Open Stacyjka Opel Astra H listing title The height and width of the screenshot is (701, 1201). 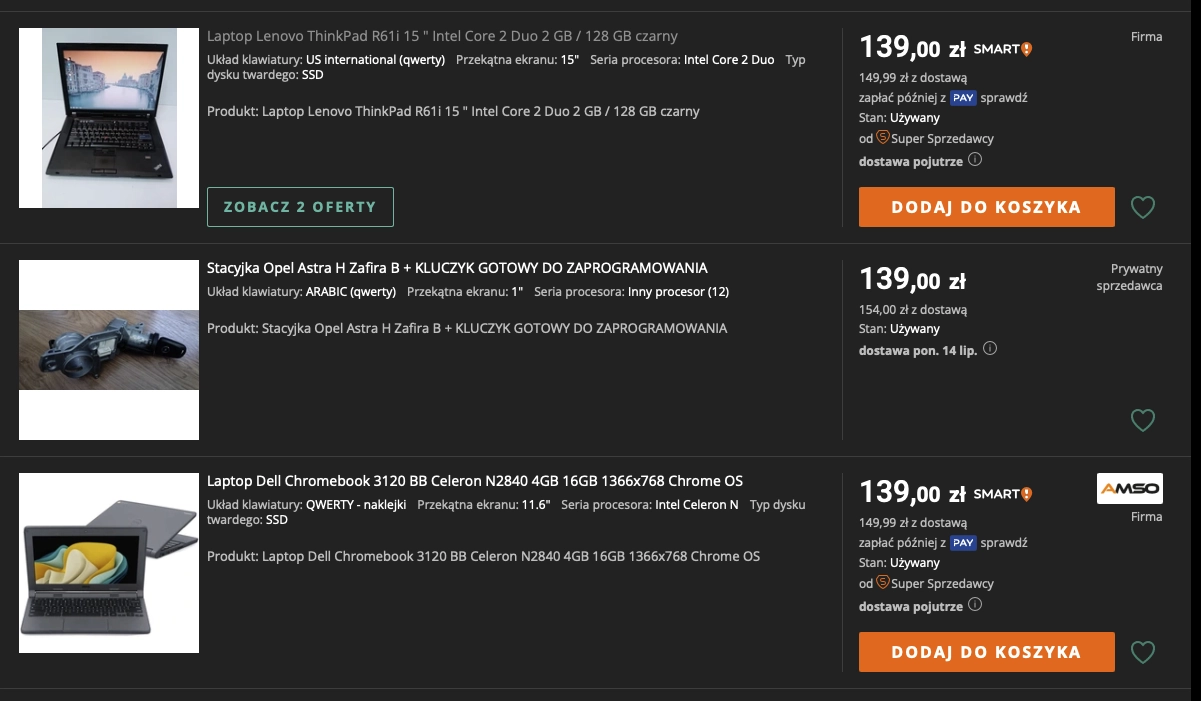click(457, 268)
